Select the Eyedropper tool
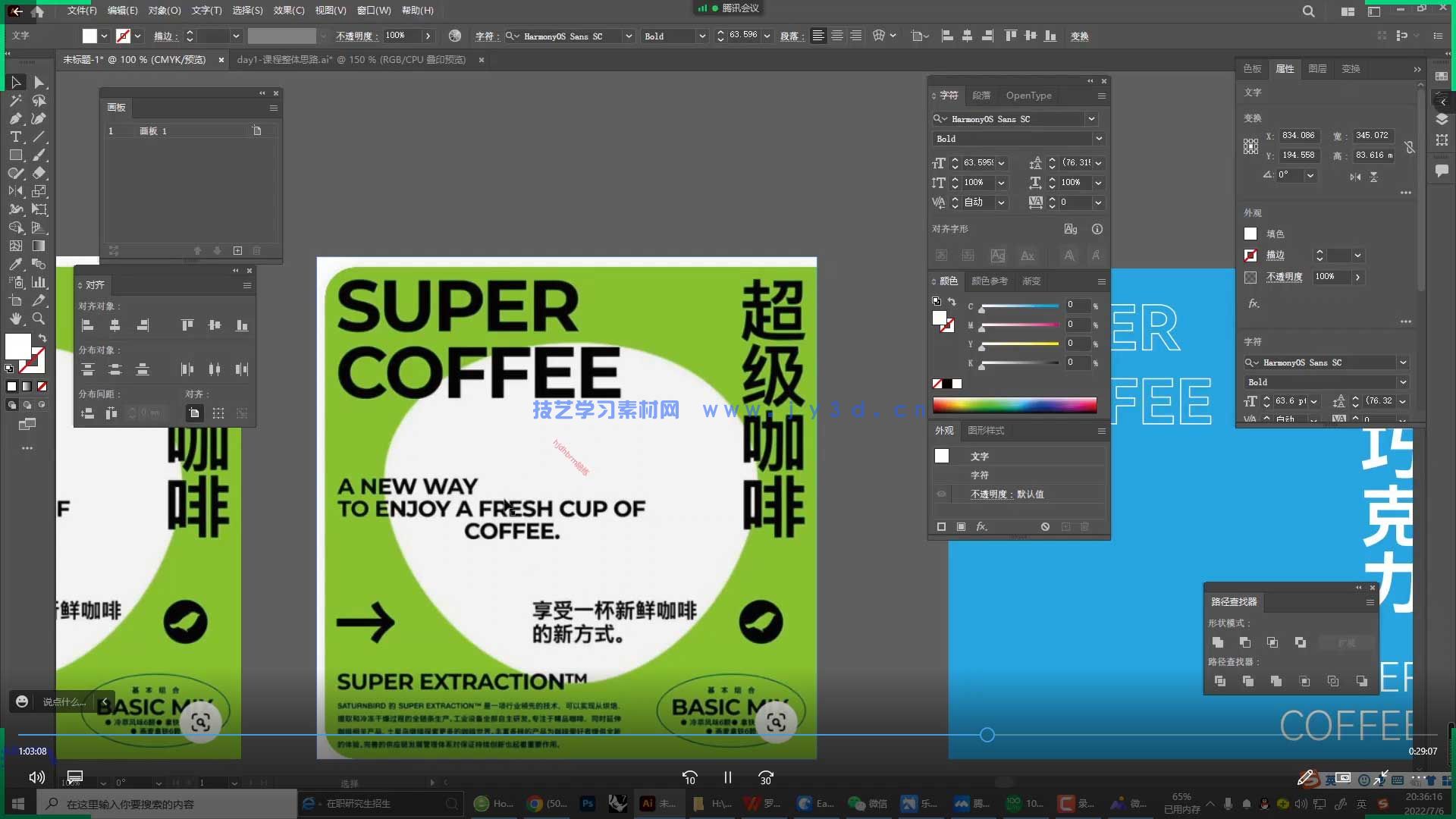The width and height of the screenshot is (1456, 819). click(16, 263)
